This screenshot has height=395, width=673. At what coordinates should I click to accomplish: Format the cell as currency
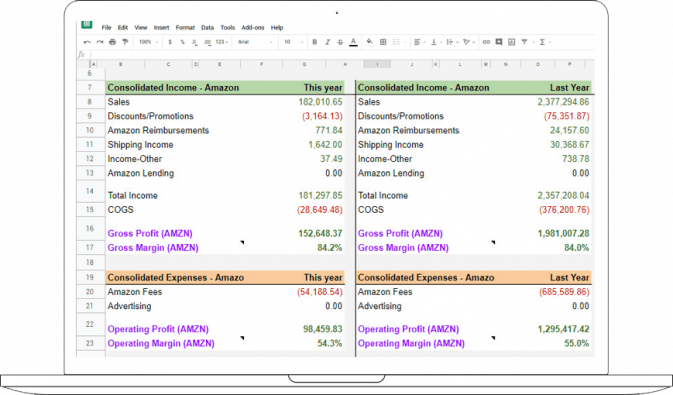(170, 42)
